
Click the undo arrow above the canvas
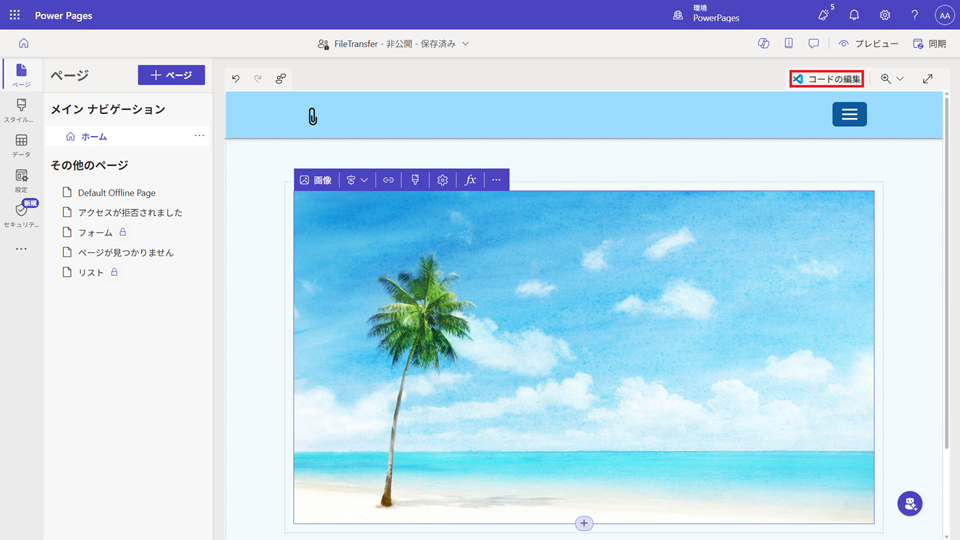click(x=236, y=78)
